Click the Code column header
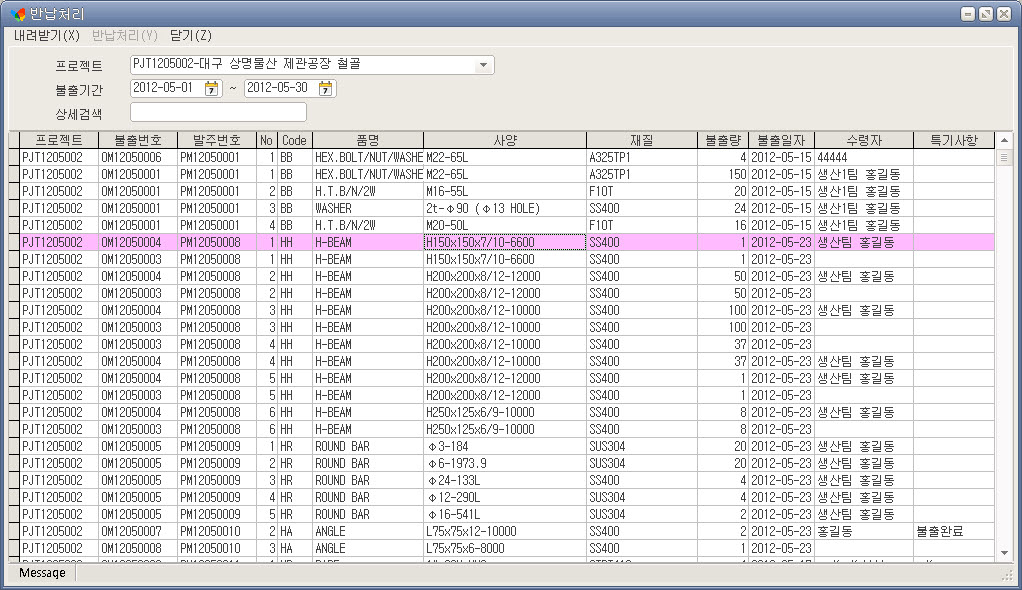 pyautogui.click(x=294, y=140)
